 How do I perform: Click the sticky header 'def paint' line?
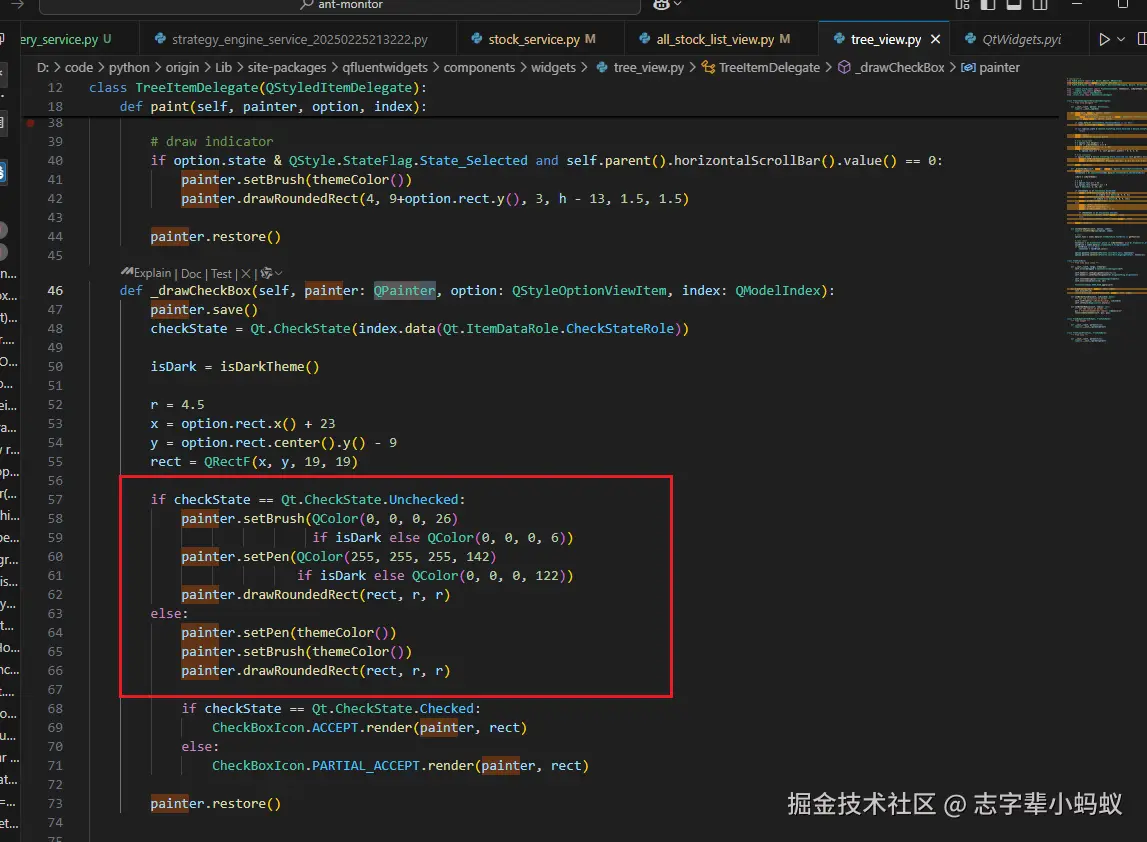click(273, 107)
